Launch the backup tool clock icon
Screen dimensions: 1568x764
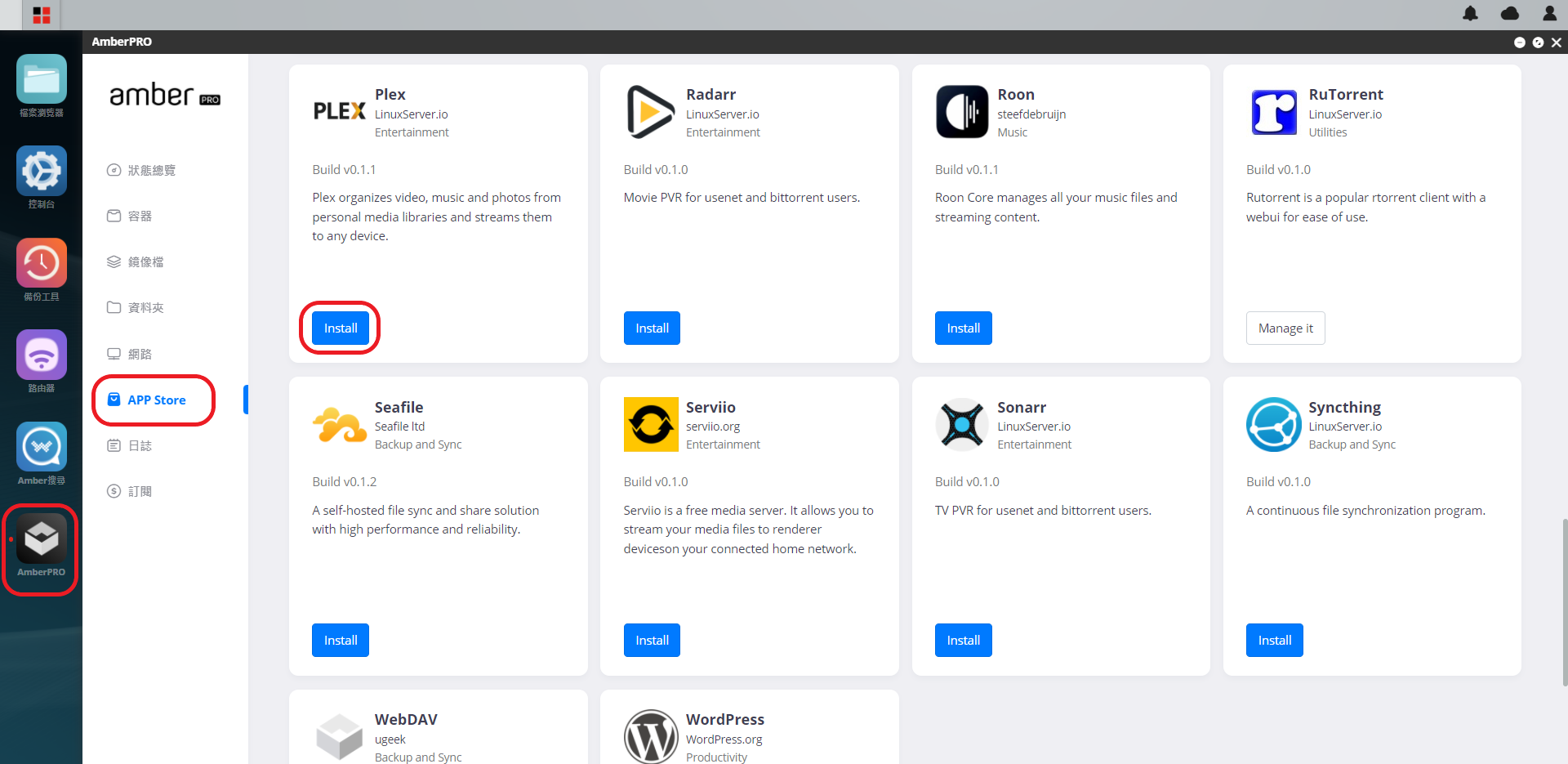pyautogui.click(x=42, y=263)
